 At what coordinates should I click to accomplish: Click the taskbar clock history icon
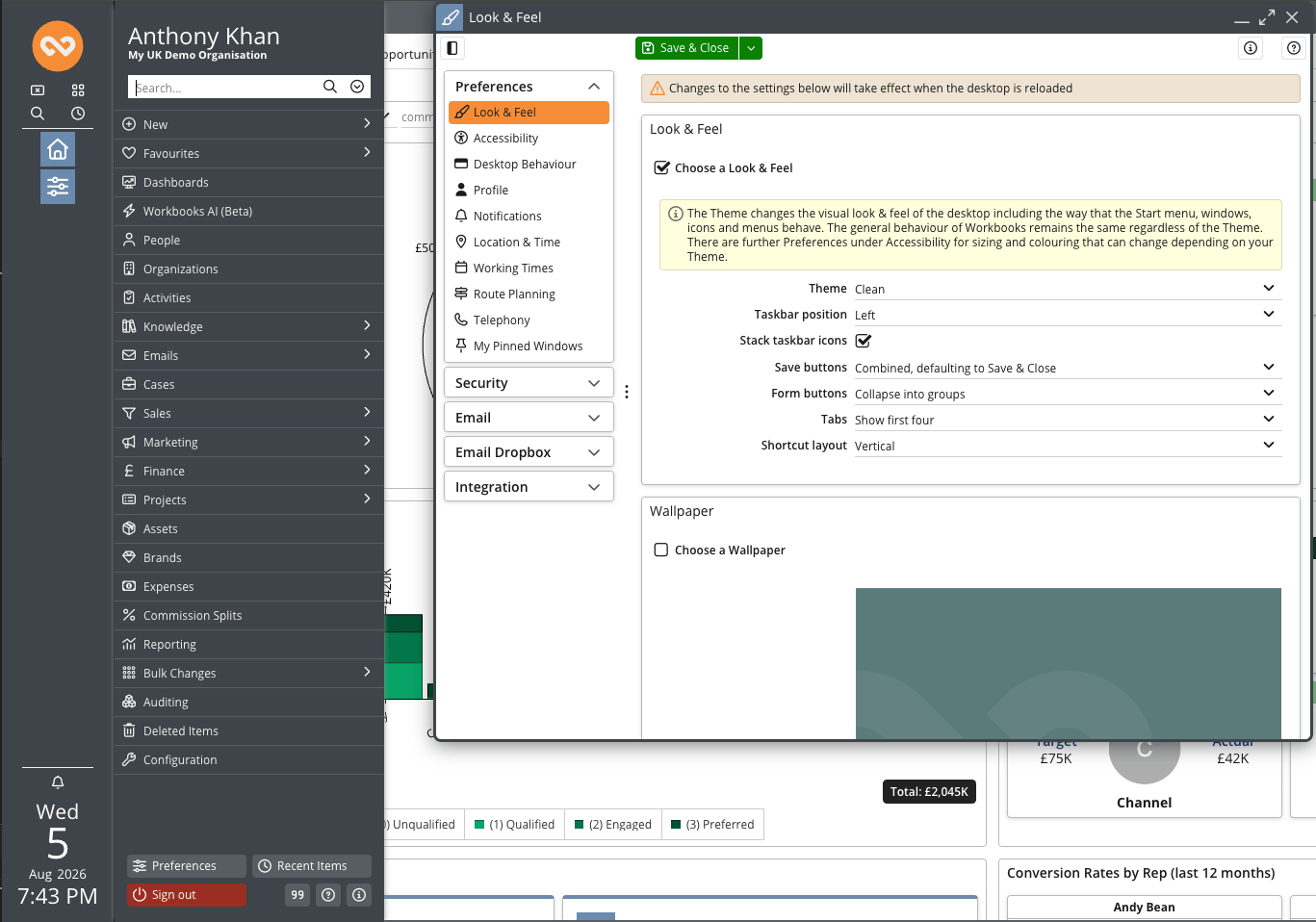(x=78, y=114)
